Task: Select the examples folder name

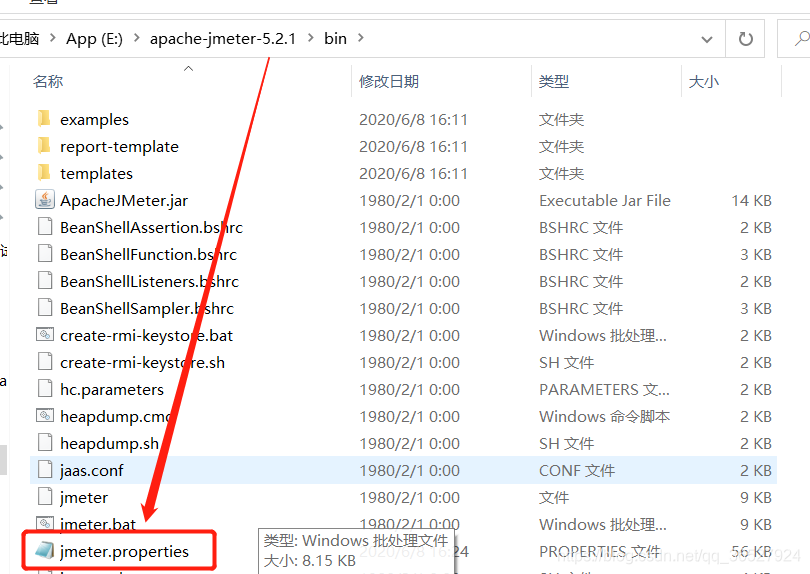Action: (95, 119)
